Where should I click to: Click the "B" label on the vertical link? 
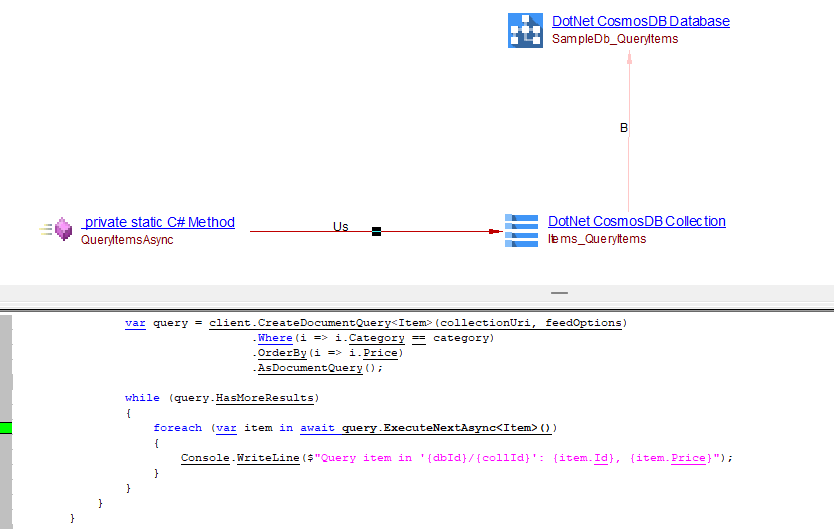pyautogui.click(x=624, y=128)
